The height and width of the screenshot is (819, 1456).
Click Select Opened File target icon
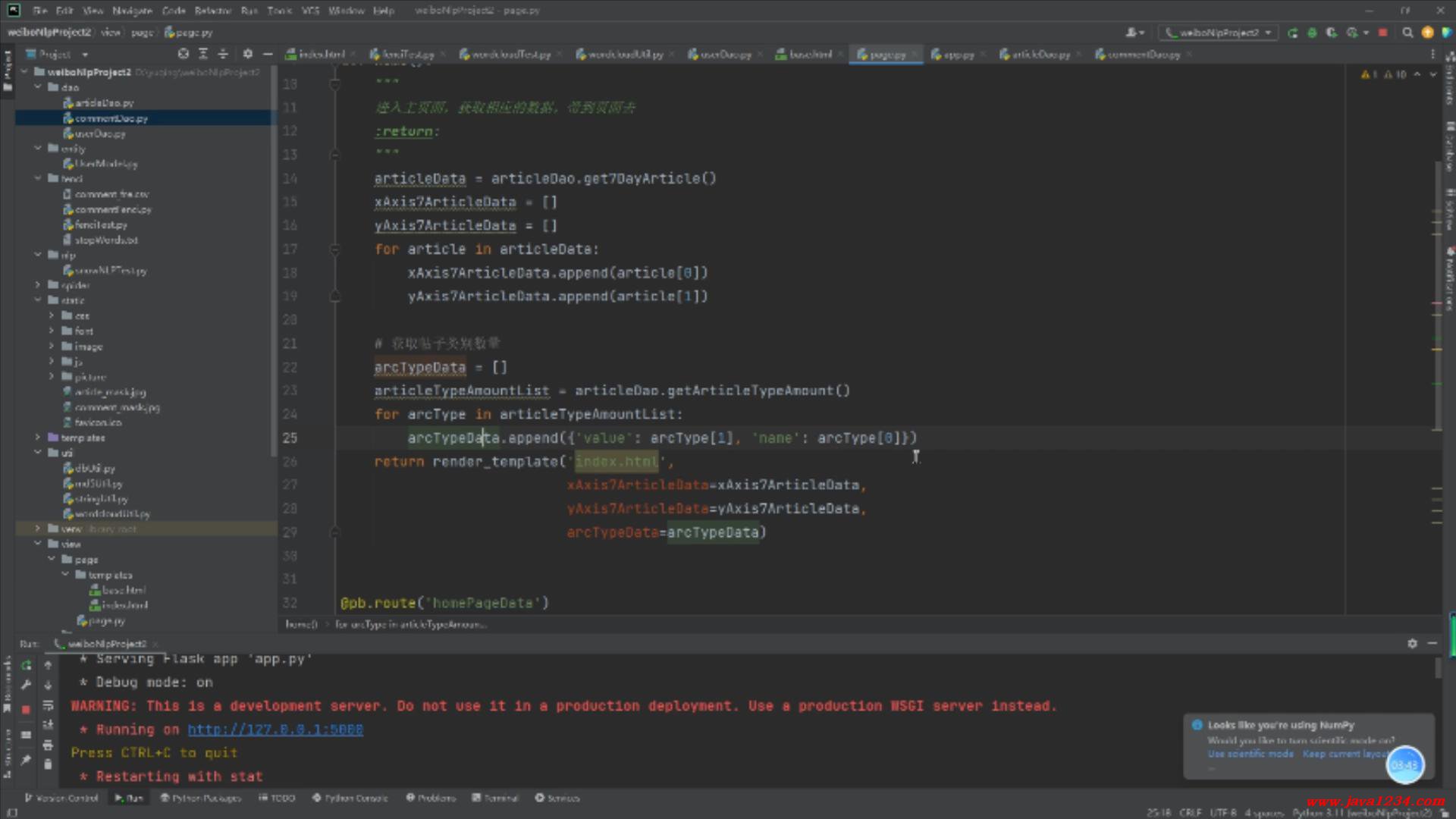184,54
